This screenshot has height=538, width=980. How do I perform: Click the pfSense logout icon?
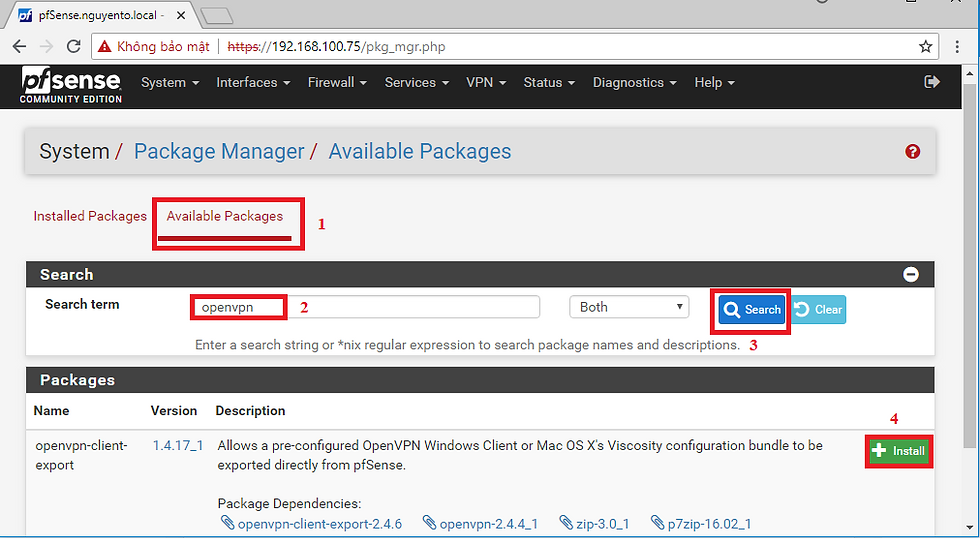click(932, 82)
